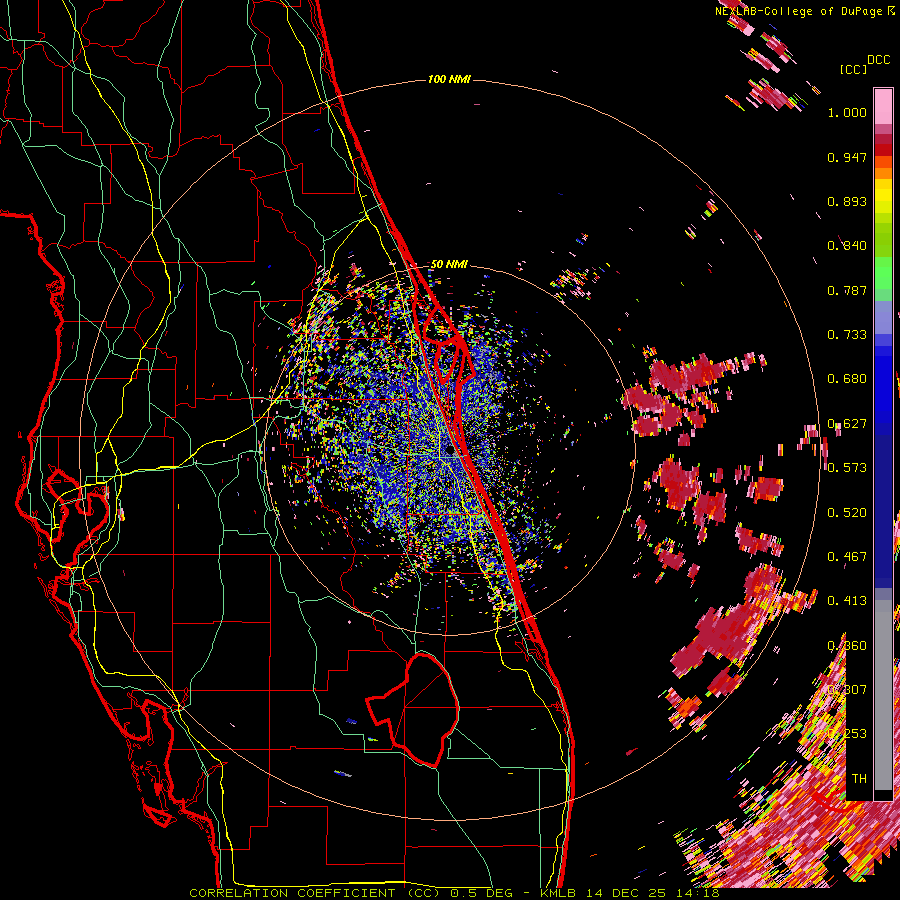Click the 0.520 legend value
Image resolution: width=900 pixels, height=900 pixels.
tap(847, 513)
